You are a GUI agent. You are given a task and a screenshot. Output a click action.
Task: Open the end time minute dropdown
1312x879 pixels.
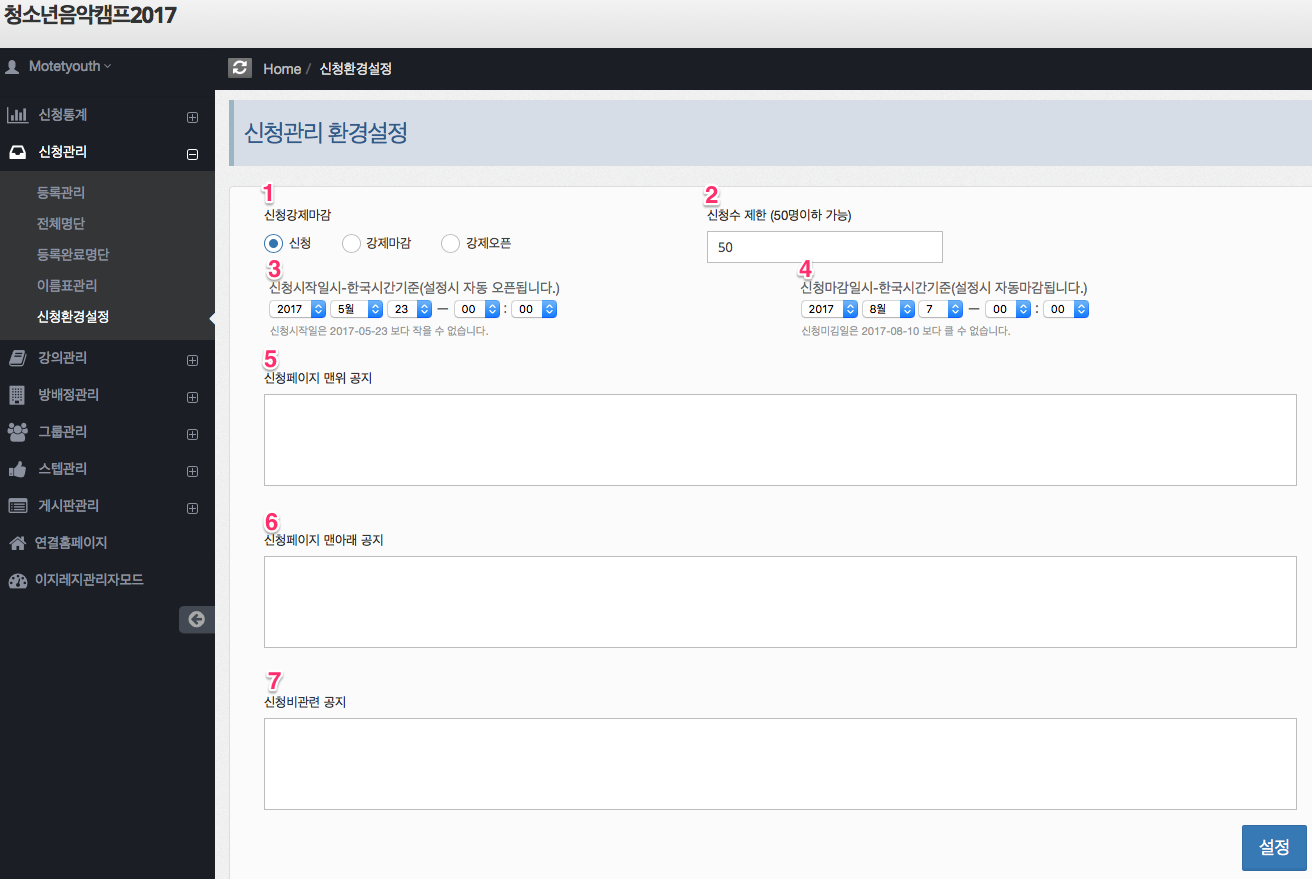coord(1066,309)
